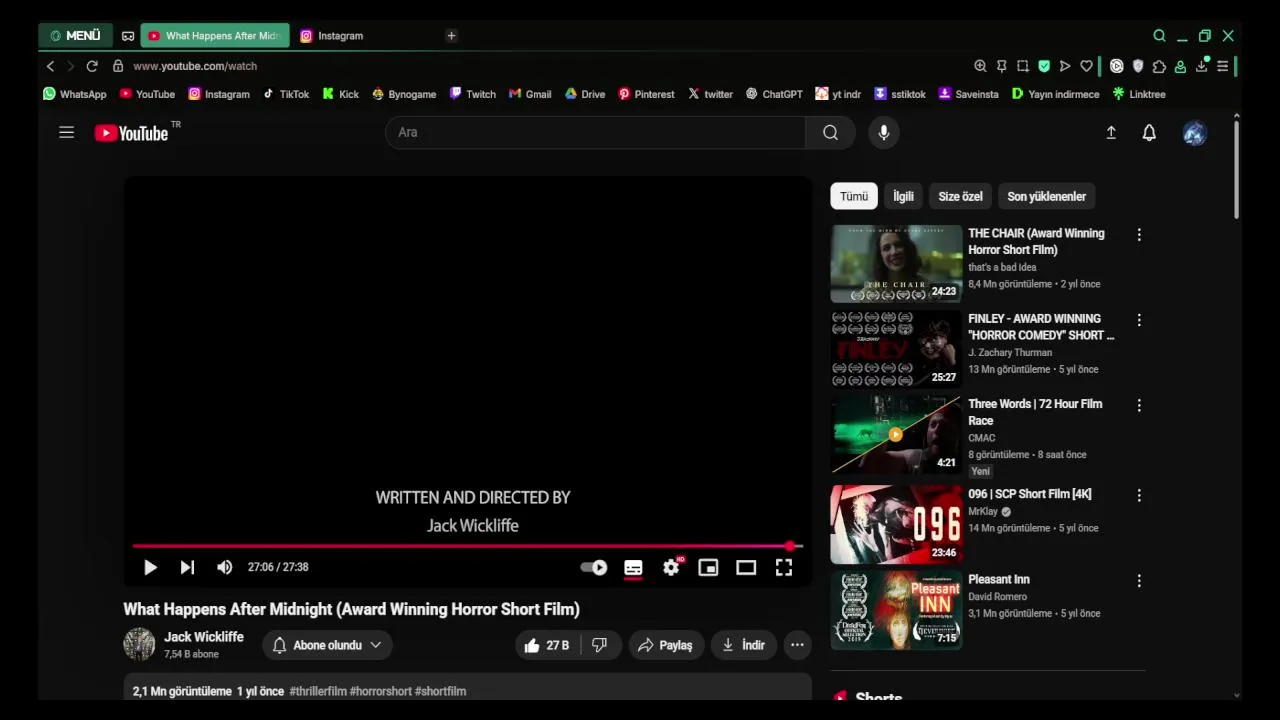This screenshot has height=720, width=1280.
Task: Expand the Abone olundu subscription dropdown
Action: point(327,645)
